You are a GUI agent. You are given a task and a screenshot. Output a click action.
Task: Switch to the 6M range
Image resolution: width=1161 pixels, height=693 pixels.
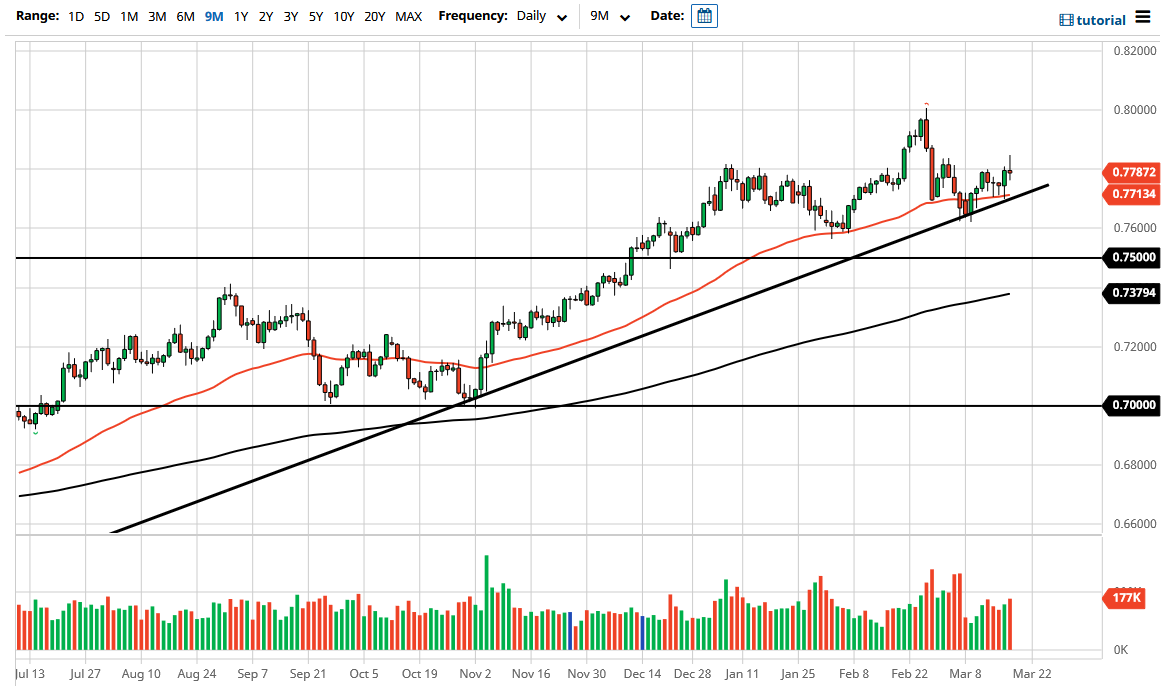[184, 16]
